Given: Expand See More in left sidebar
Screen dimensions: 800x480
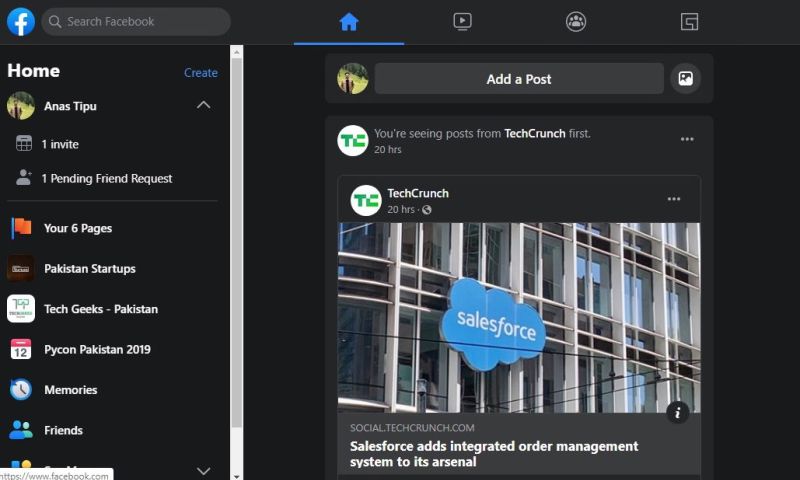Looking at the screenshot, I should tap(203, 470).
